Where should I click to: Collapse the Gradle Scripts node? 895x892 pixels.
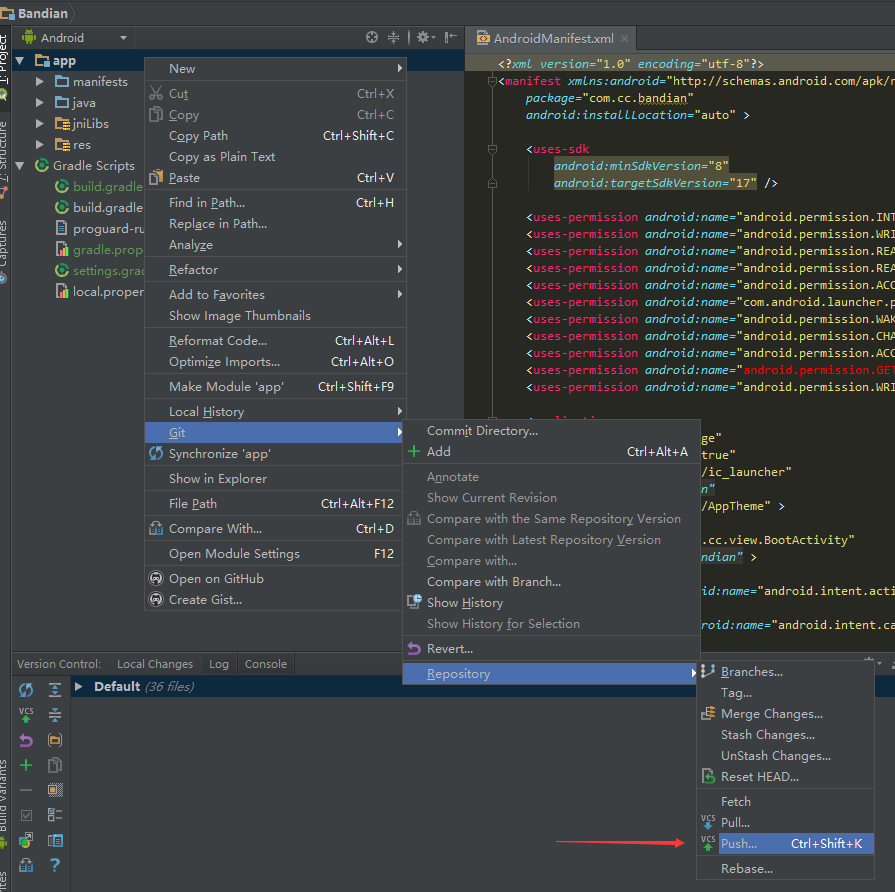tap(20, 166)
